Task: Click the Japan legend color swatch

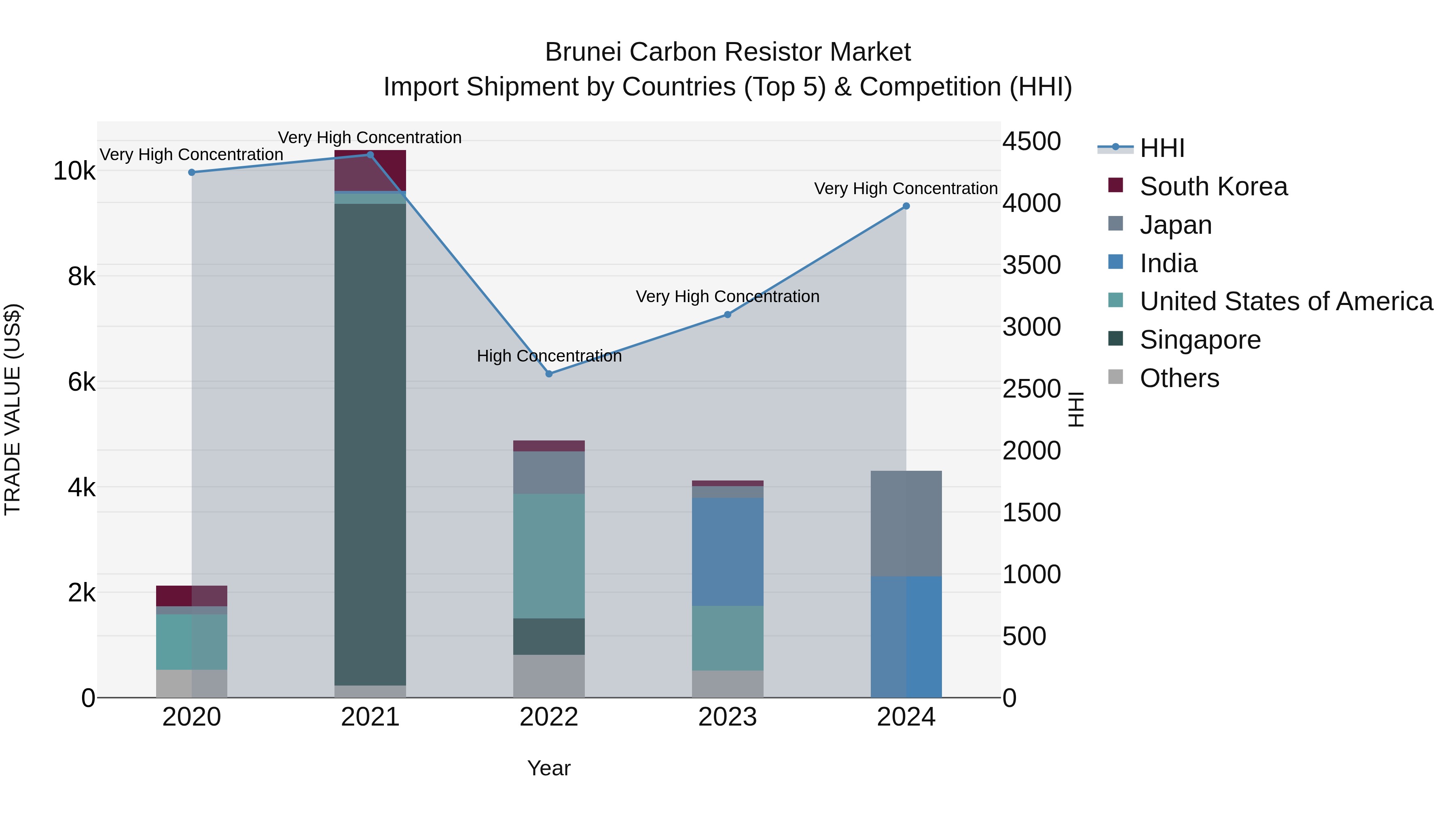Action: pos(1116,223)
